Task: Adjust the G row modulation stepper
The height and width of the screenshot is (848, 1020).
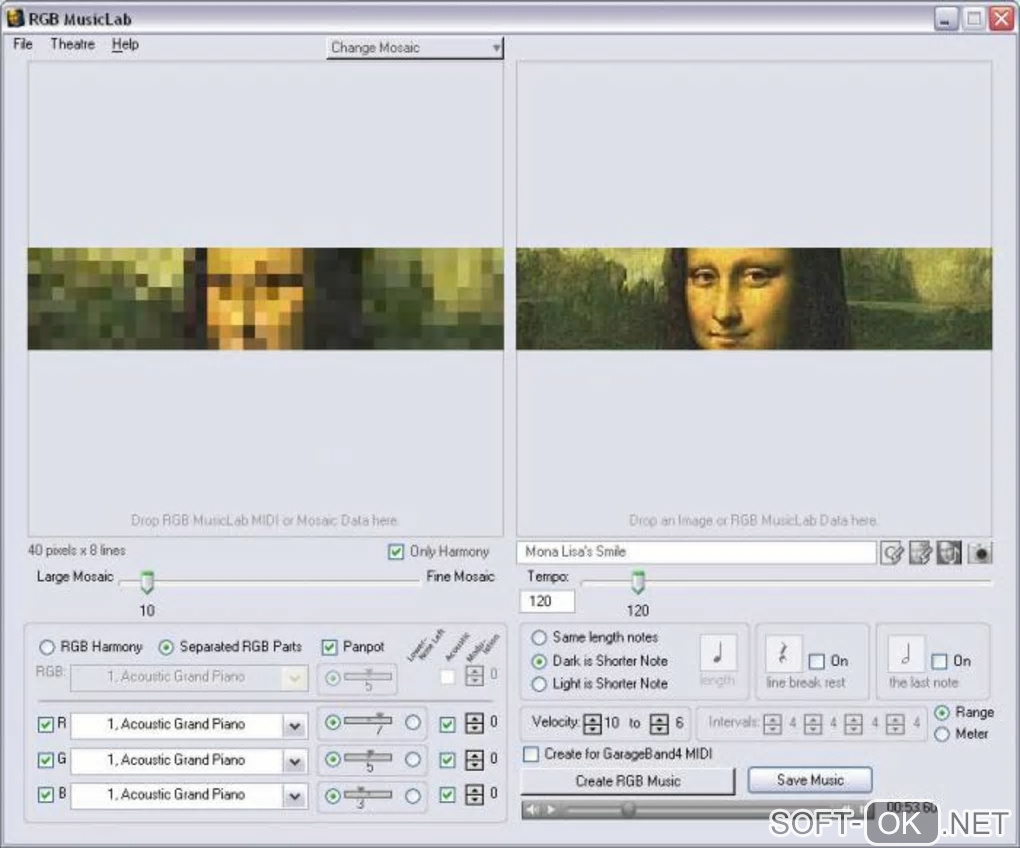Action: coord(475,760)
